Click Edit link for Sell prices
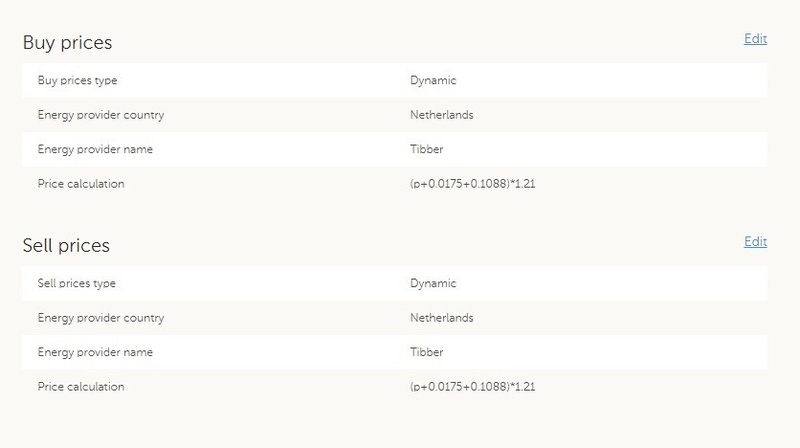The image size is (800, 448). pyautogui.click(x=755, y=242)
